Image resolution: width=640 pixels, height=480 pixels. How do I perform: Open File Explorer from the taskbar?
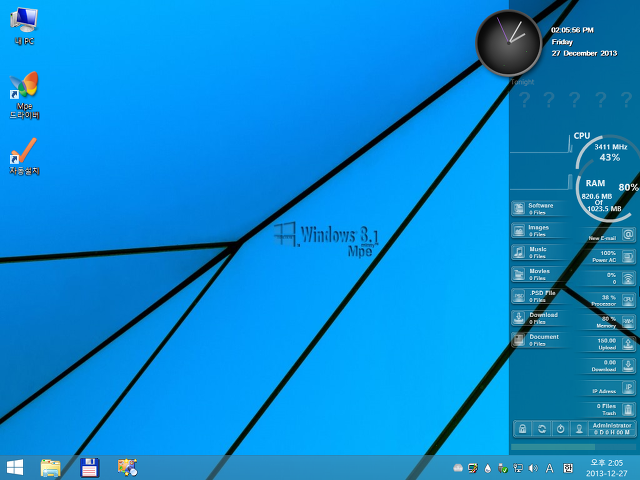(x=51, y=468)
